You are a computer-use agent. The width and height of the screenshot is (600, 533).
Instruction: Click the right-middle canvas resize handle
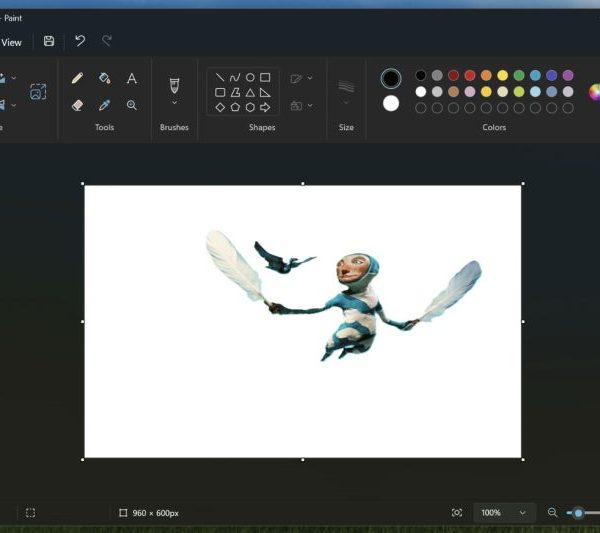pyautogui.click(x=523, y=322)
